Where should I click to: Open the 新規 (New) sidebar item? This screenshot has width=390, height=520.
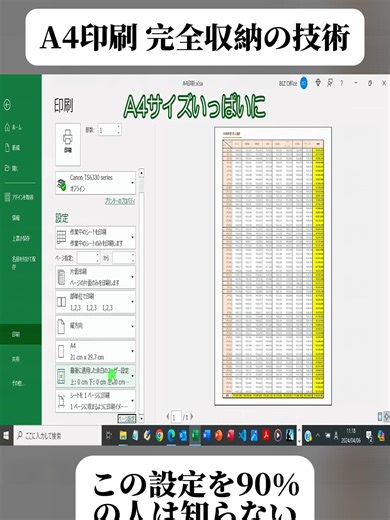(x=12, y=148)
